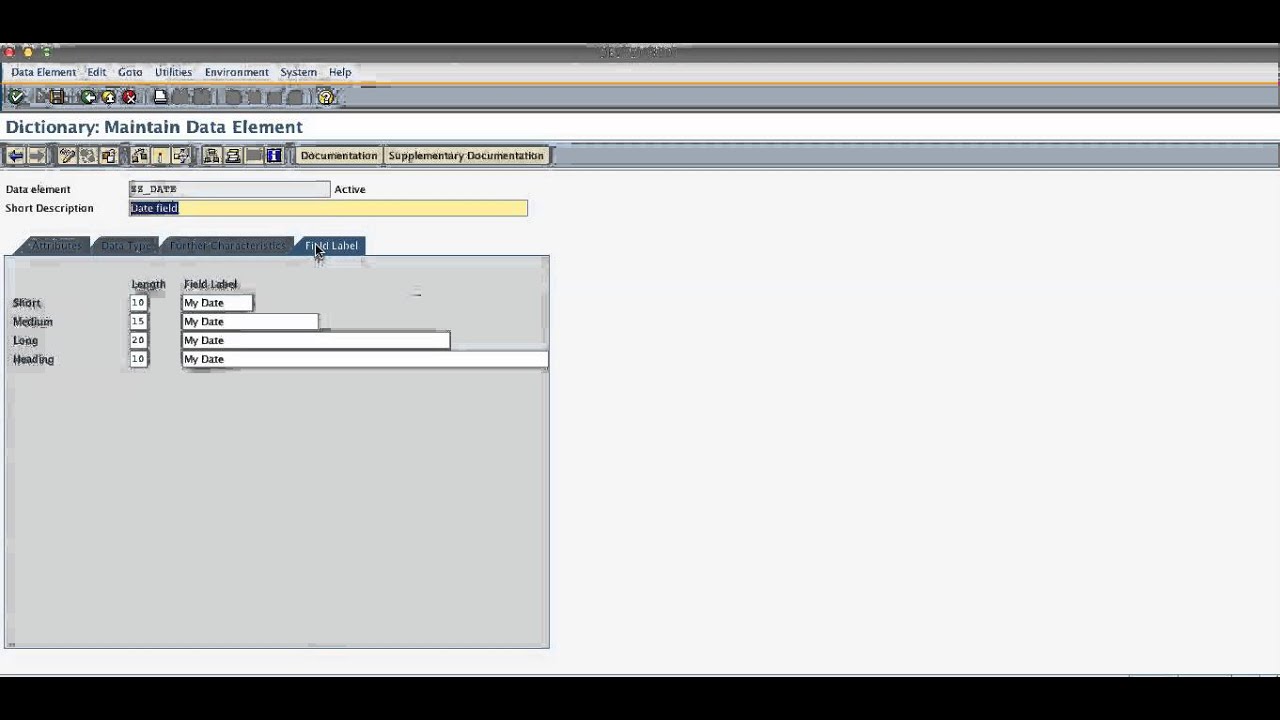Click the Save floppy disk icon
Screen dimensions: 1280x720
(57, 97)
